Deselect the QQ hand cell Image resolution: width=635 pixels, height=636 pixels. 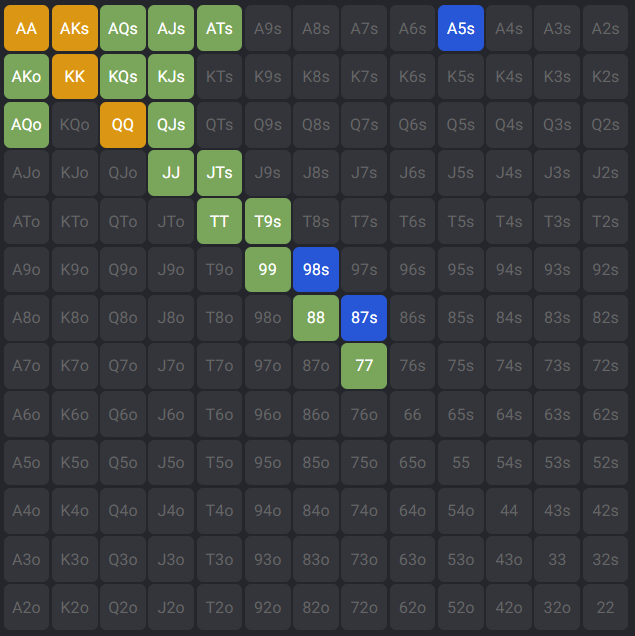(x=123, y=125)
